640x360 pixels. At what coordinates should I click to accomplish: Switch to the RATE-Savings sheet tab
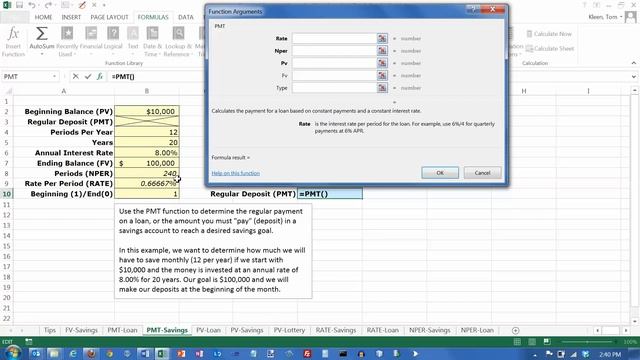pos(336,330)
